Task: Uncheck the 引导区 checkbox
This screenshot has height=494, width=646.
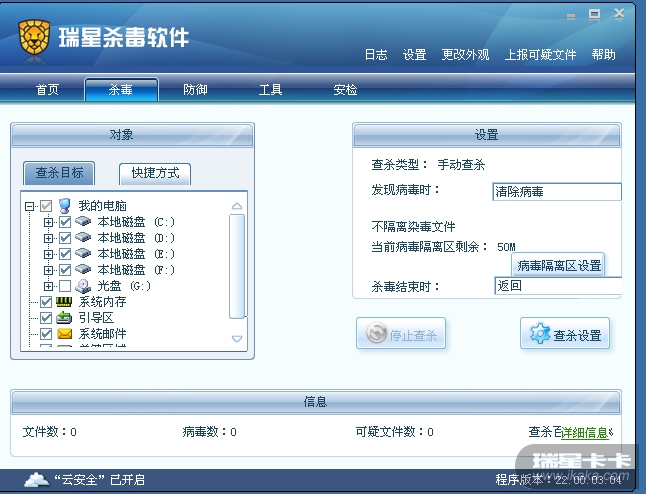Action: pos(46,318)
